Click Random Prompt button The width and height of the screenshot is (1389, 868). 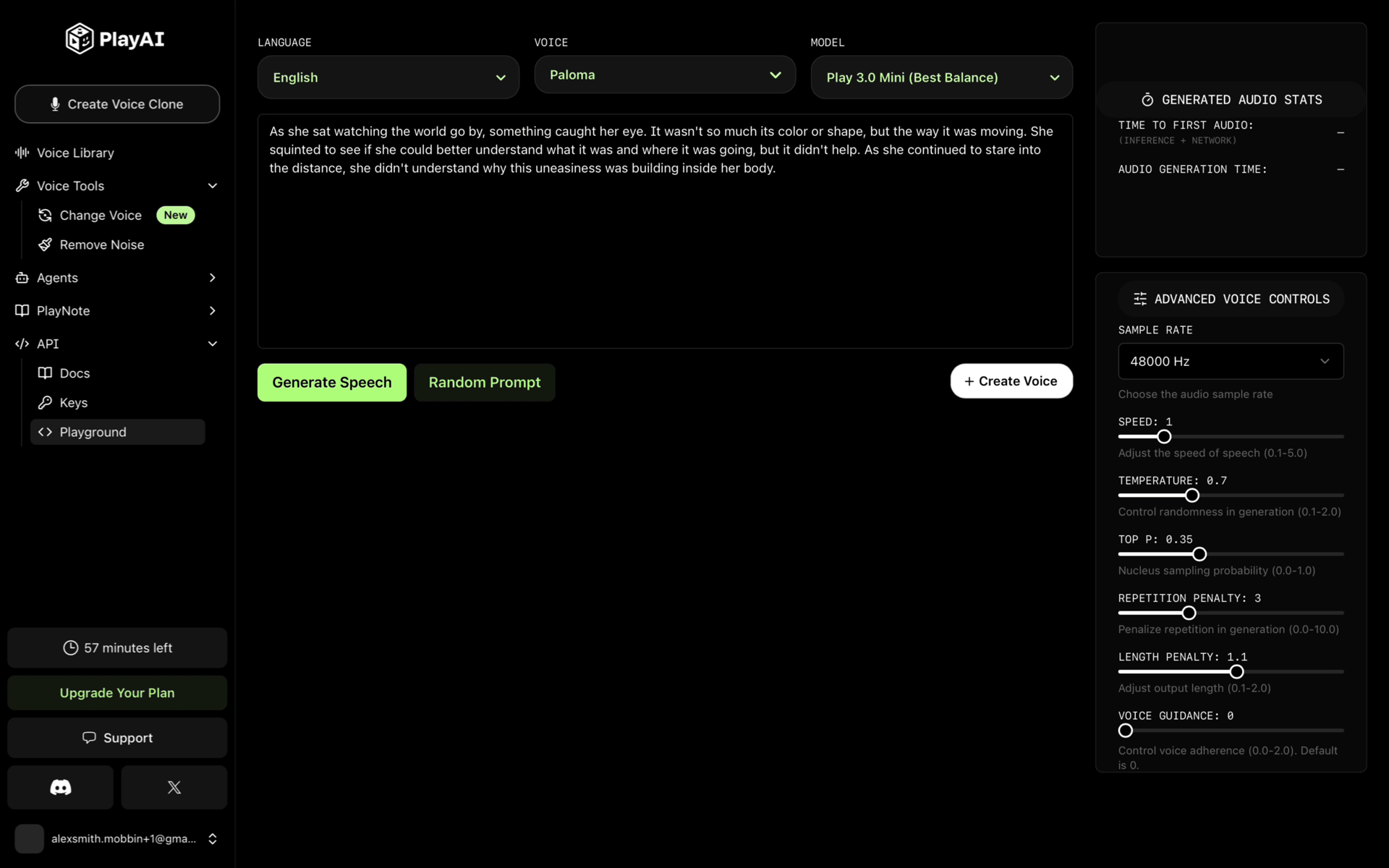[x=485, y=383]
